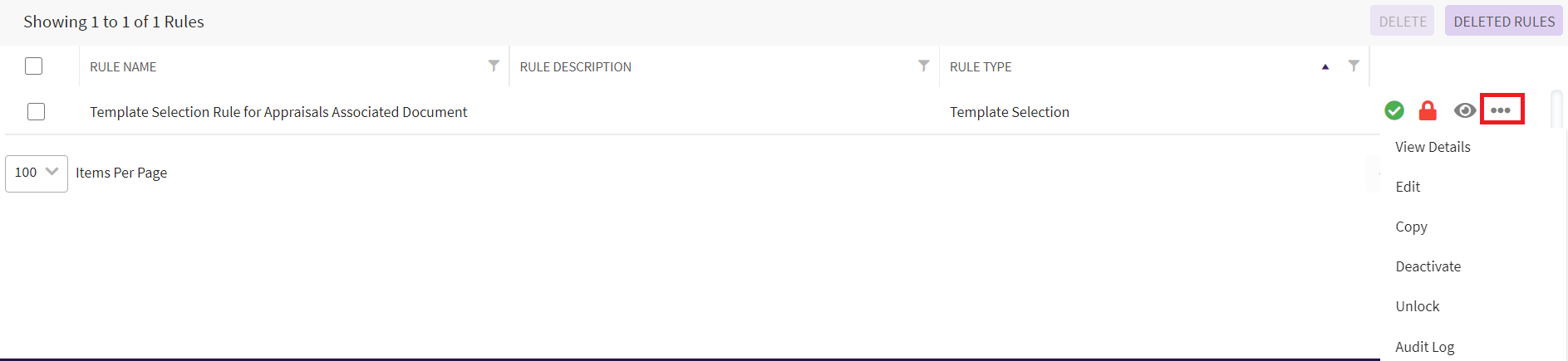The height and width of the screenshot is (361, 1568).
Task: Open the three-dots more actions menu
Action: (1501, 110)
